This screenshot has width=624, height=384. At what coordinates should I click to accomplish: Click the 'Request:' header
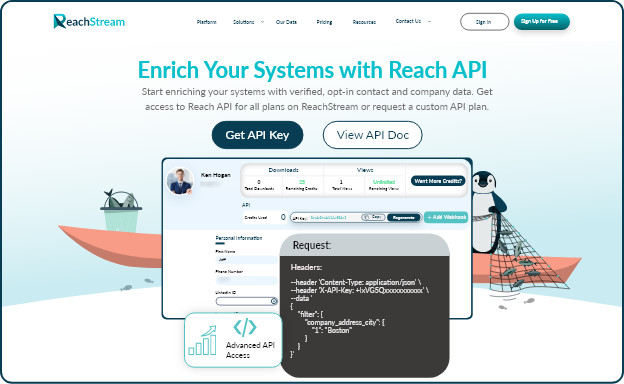(x=312, y=245)
